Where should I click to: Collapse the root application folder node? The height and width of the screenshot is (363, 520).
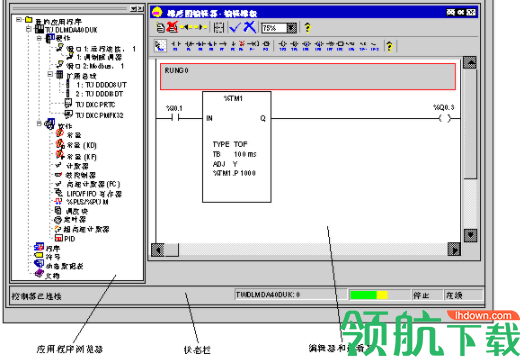19,20
